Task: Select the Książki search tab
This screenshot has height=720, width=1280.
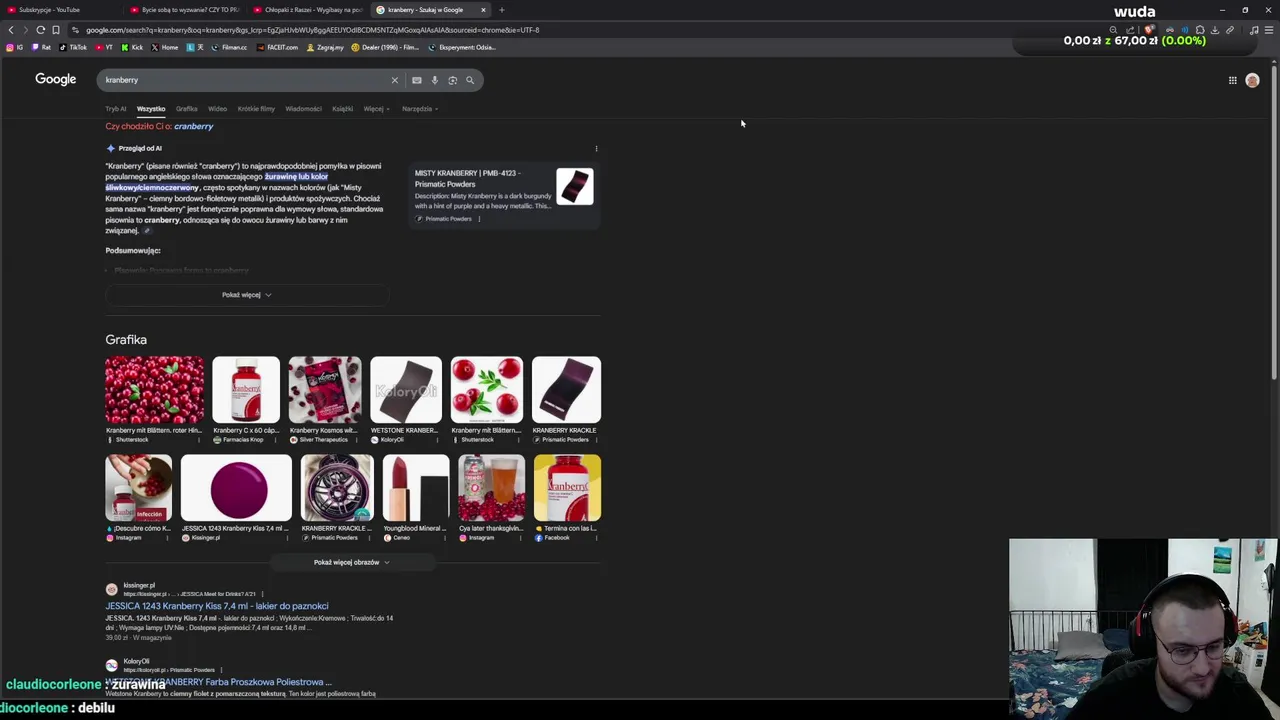Action: [x=342, y=109]
